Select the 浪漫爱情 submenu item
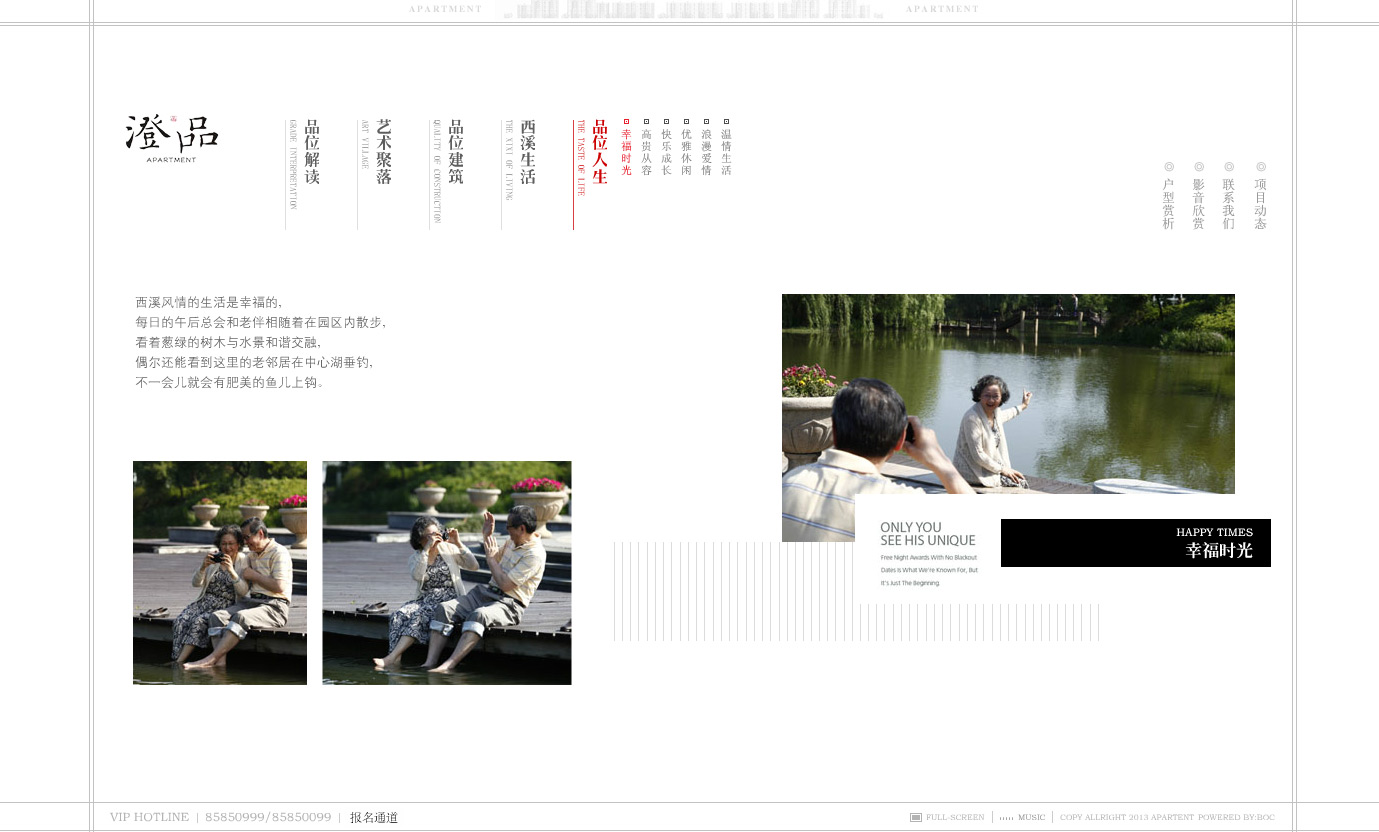This screenshot has width=1379, height=832. point(706,152)
